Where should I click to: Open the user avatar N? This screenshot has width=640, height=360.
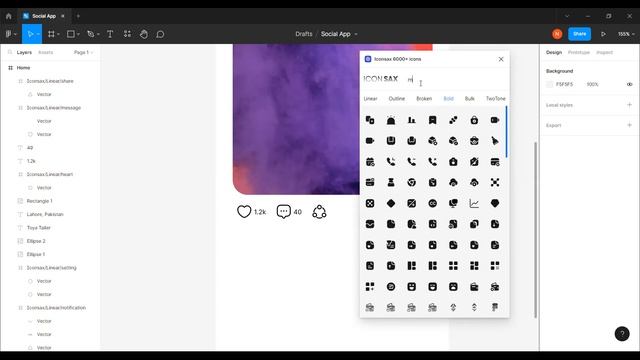557,34
